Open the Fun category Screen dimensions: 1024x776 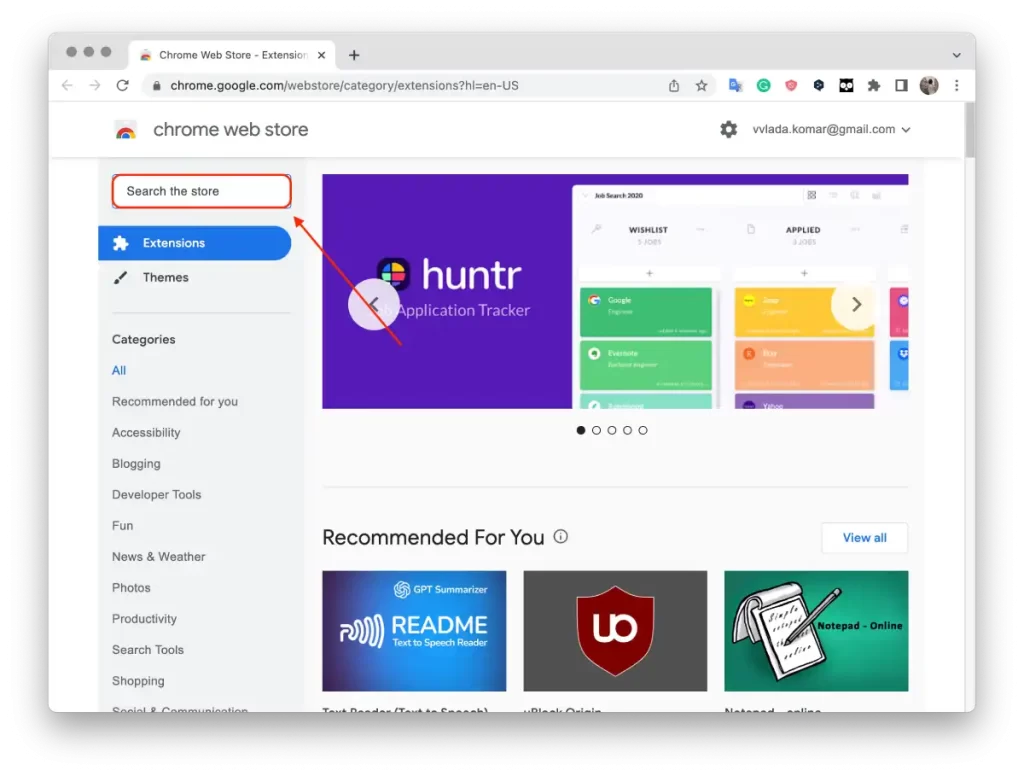(x=122, y=526)
